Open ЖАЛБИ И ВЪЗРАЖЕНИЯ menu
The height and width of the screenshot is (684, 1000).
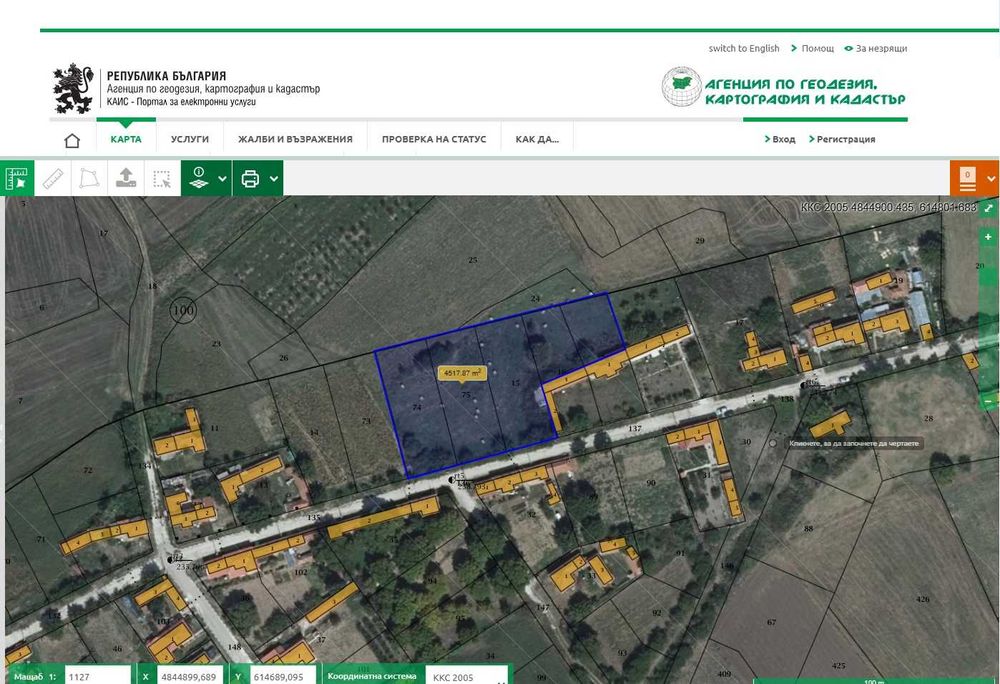[295, 139]
